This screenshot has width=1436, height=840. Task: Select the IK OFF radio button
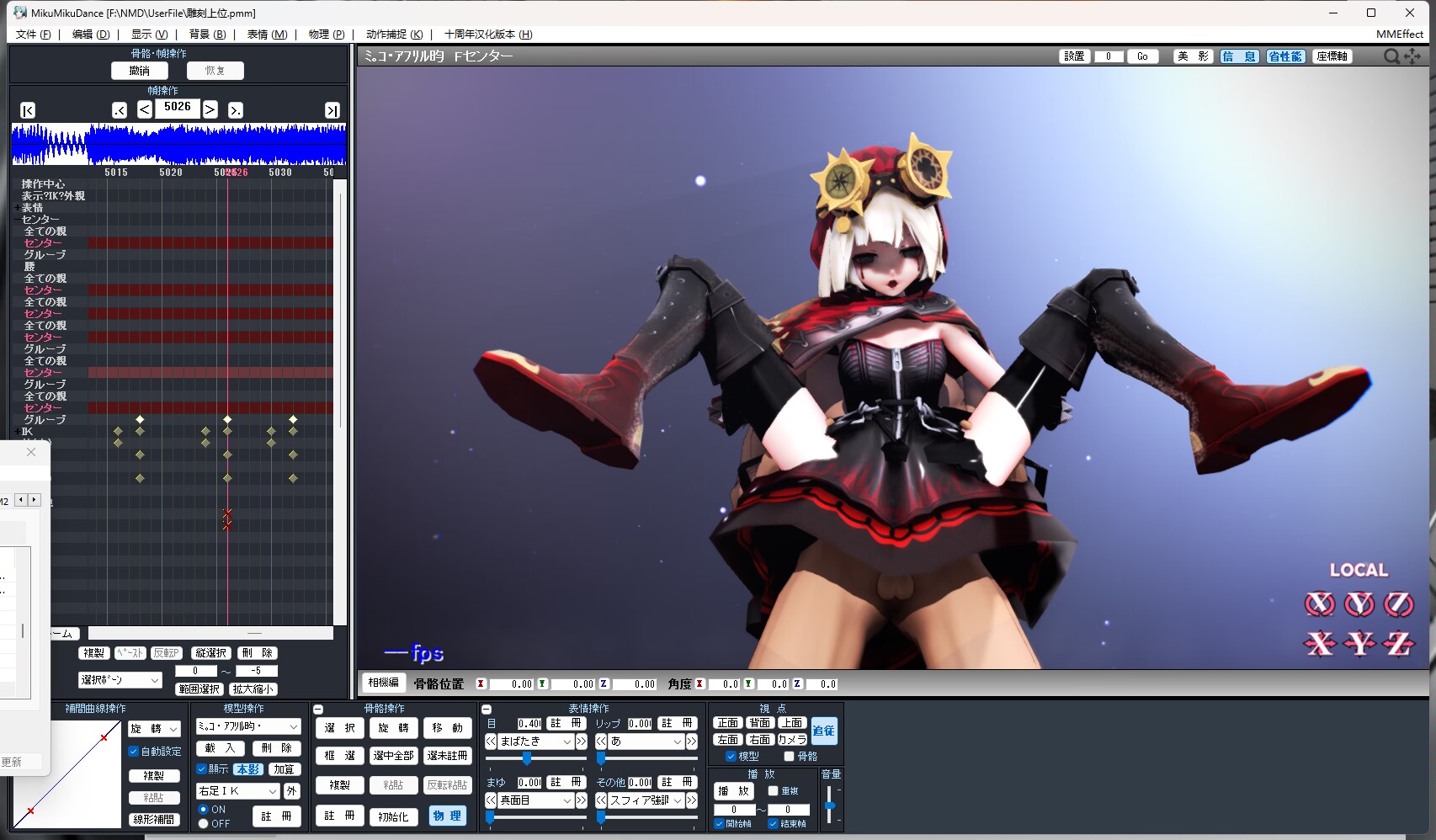click(203, 824)
